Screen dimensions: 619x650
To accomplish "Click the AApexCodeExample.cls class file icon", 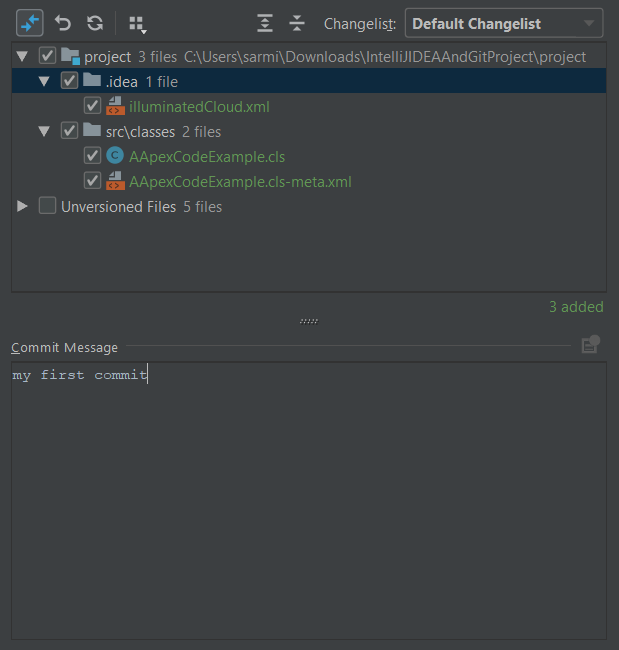I will 115,156.
